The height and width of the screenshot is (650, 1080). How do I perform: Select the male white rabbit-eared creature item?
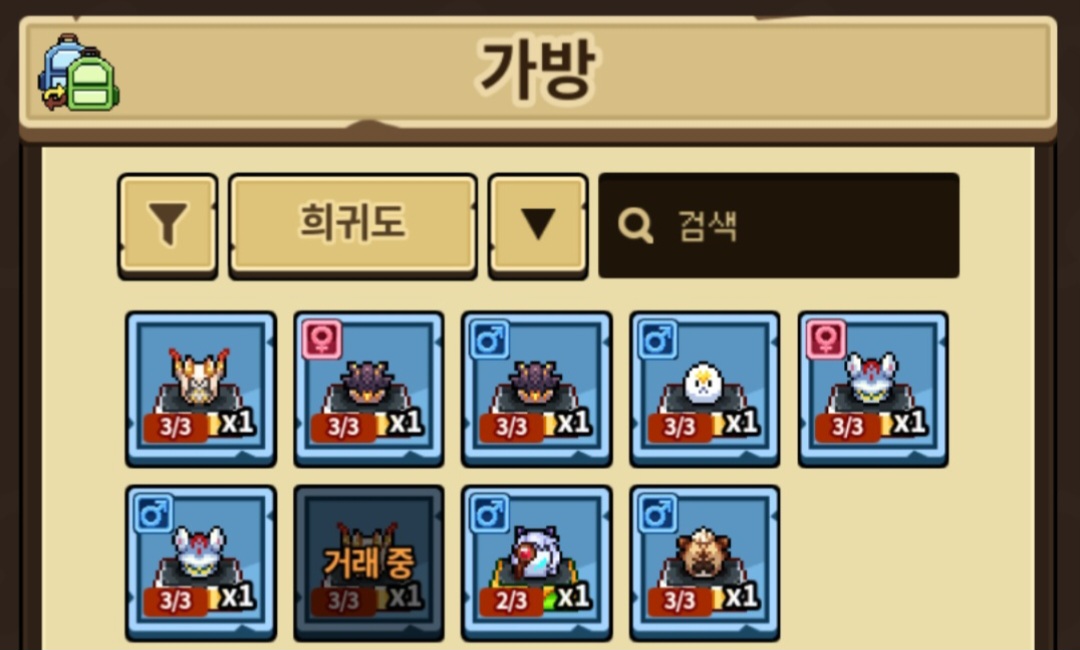pyautogui.click(x=200, y=563)
